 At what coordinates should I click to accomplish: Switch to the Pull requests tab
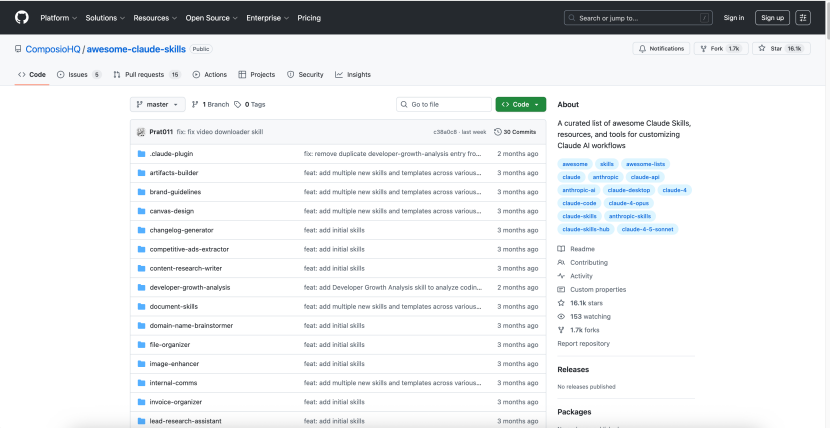[146, 74]
